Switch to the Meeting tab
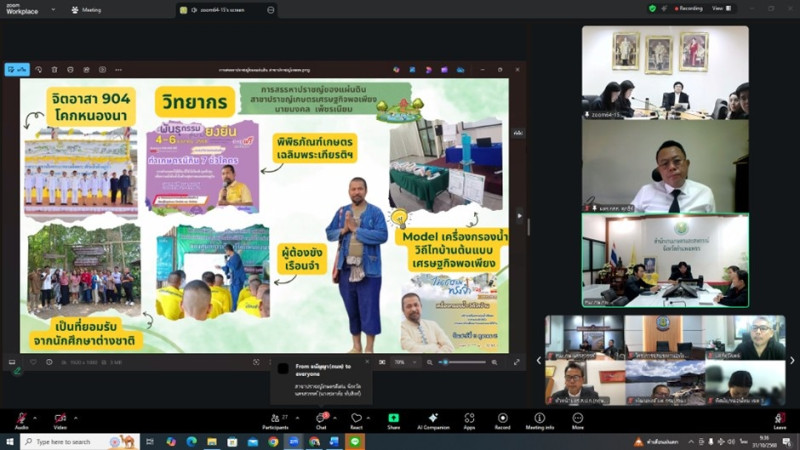 click(x=86, y=9)
